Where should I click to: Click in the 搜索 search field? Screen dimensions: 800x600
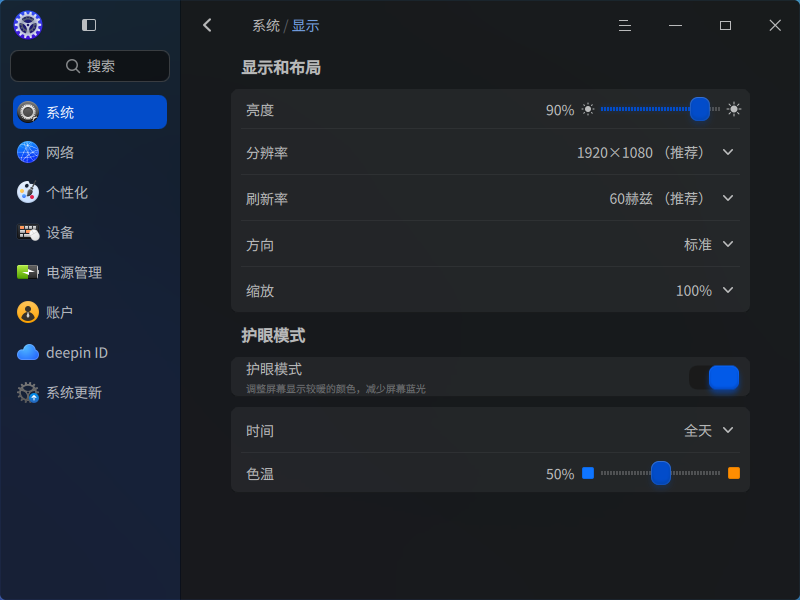[90, 66]
